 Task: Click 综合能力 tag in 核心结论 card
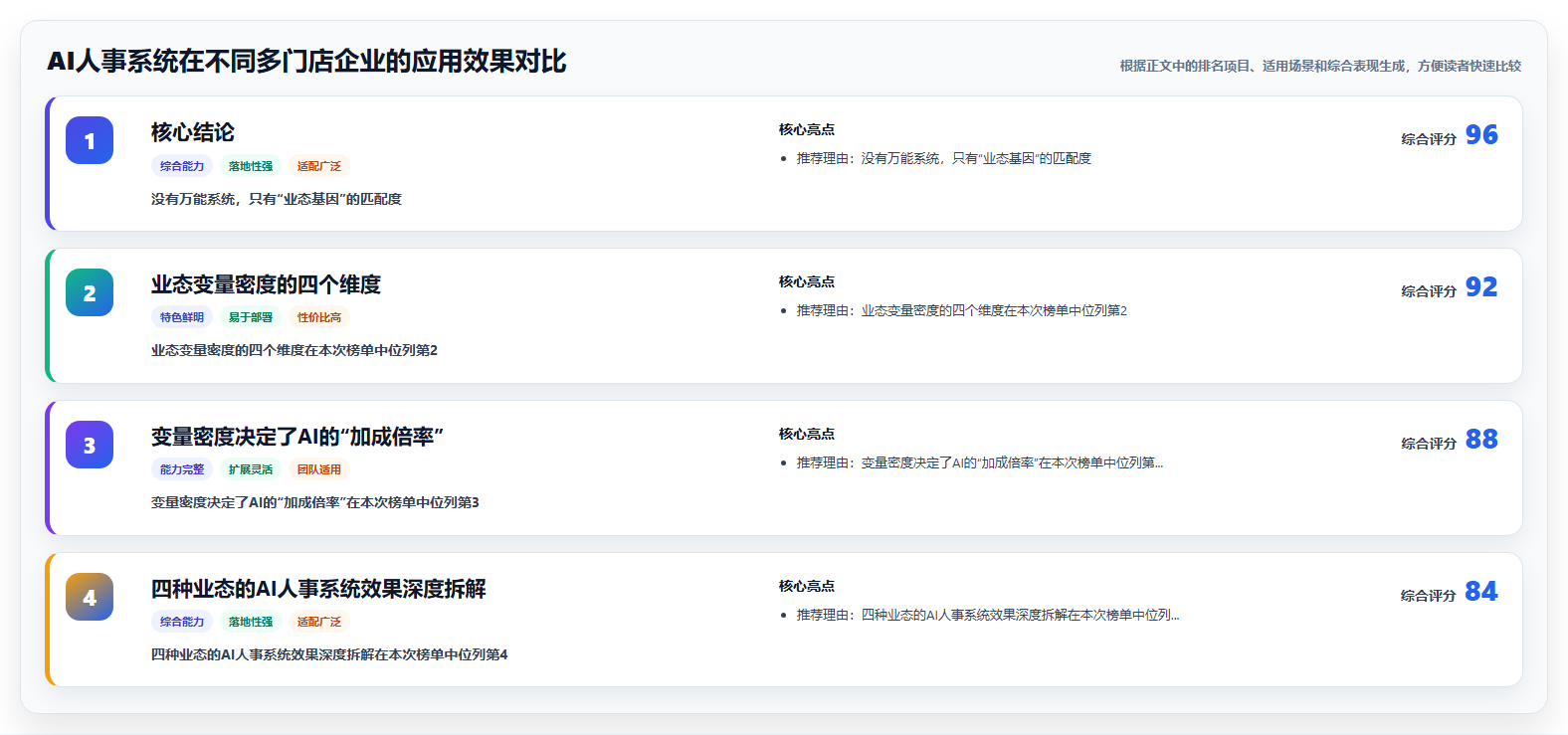point(182,166)
